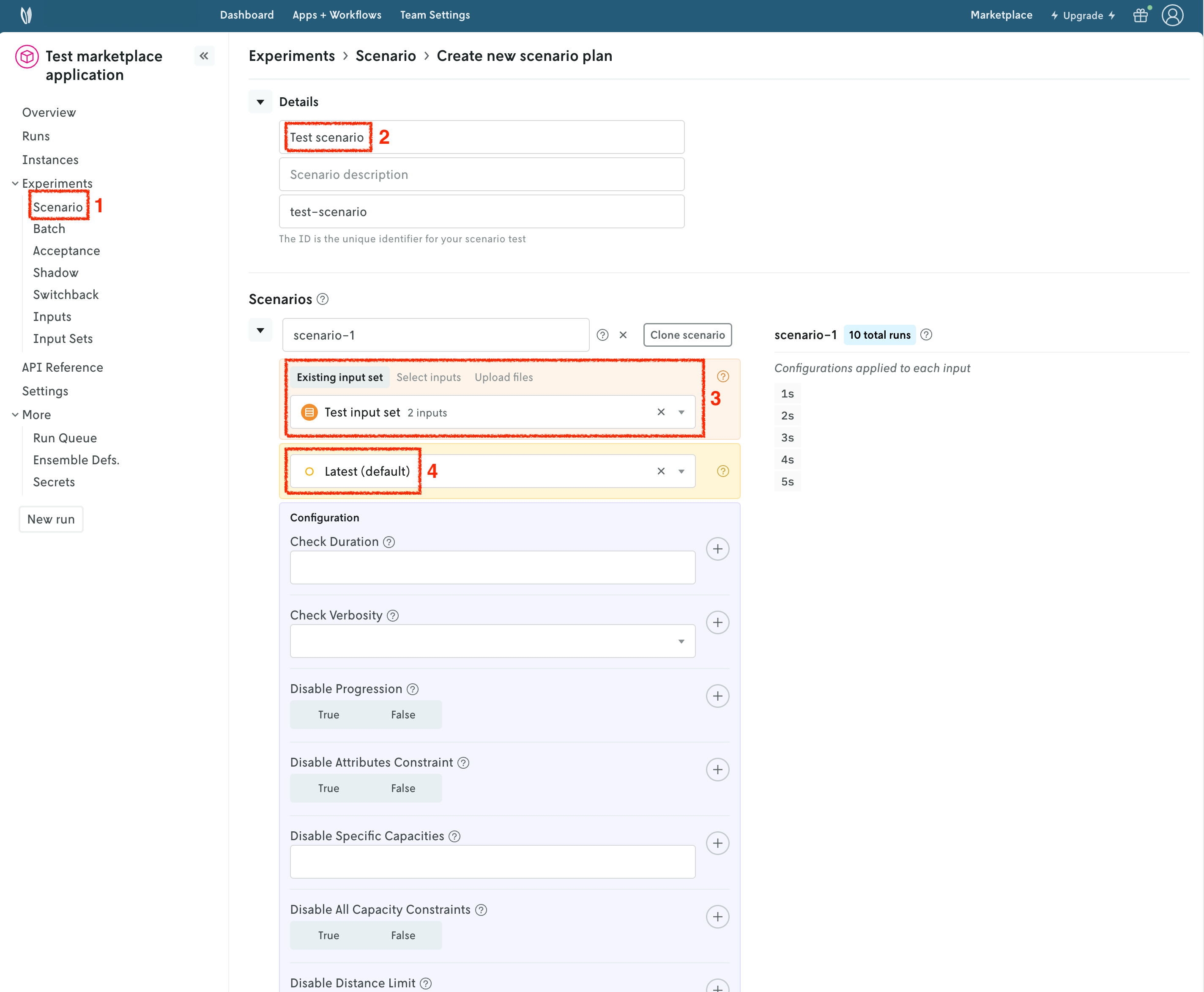Click help icon beside 10 total runs
The height and width of the screenshot is (992, 1204).
coord(926,335)
